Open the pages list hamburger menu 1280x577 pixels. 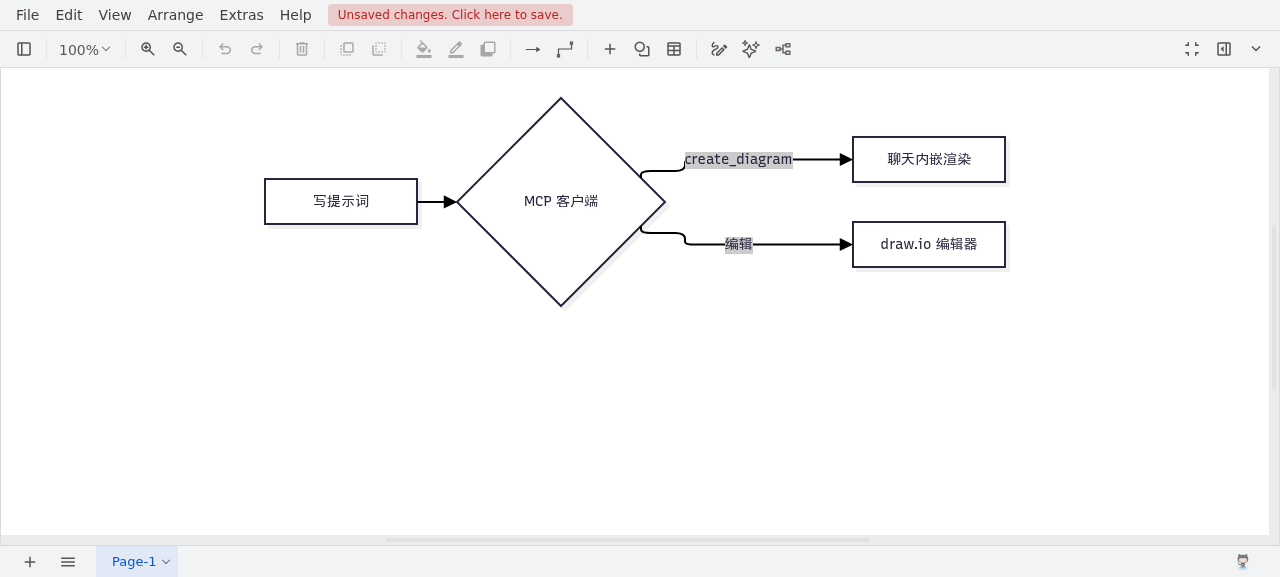point(68,562)
